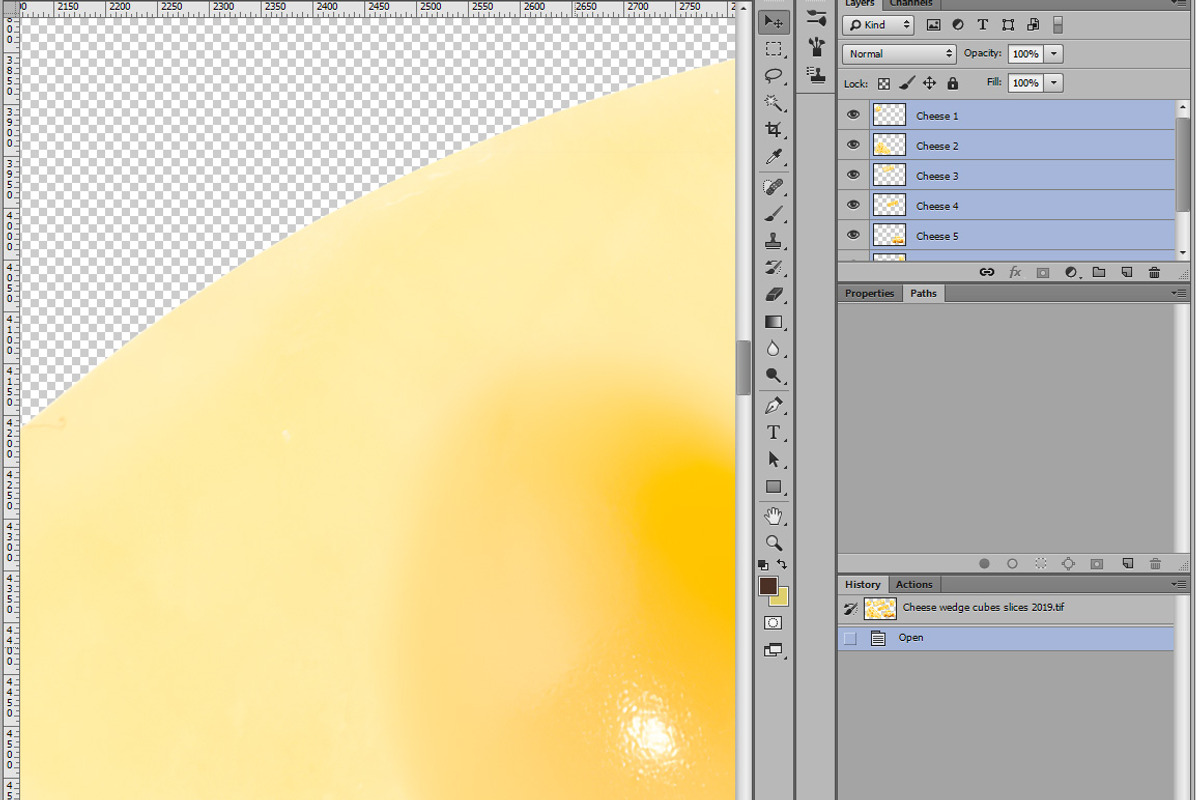Switch to the Actions tab
Image resolution: width=1200 pixels, height=800 pixels.
pyautogui.click(x=914, y=584)
